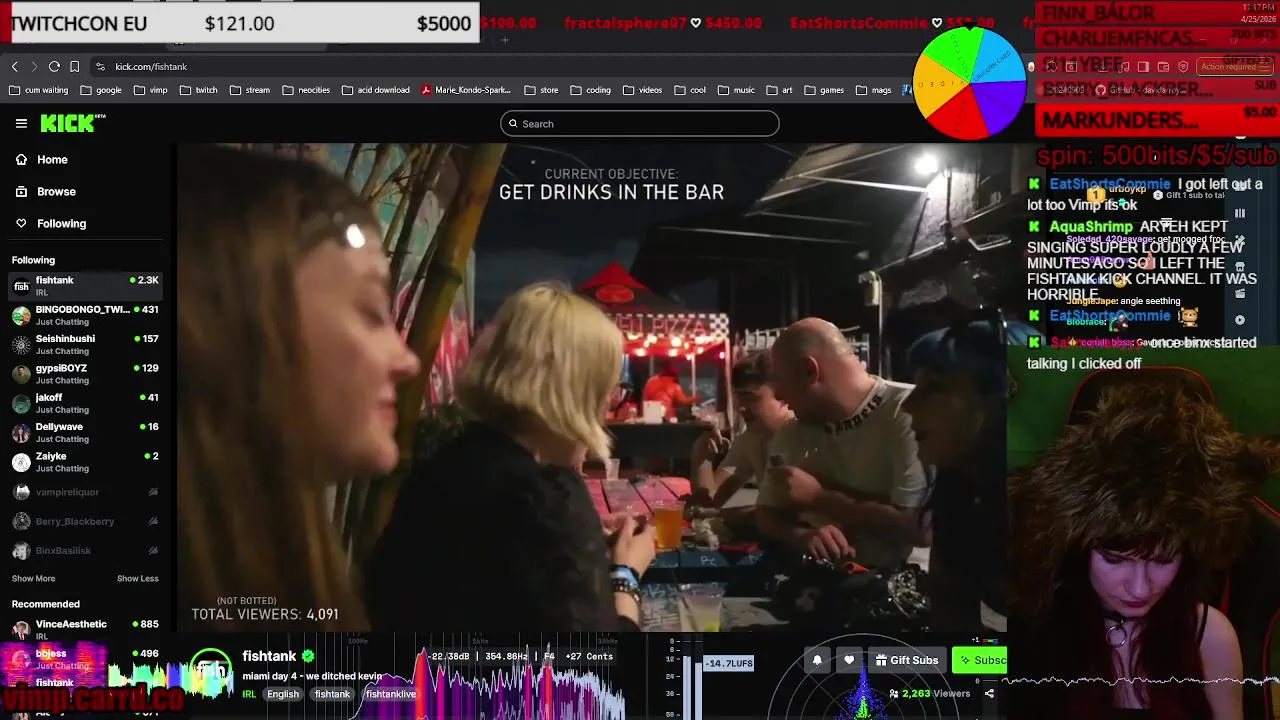
Task: Open the 'store' bookmark folder
Action: coord(541,90)
